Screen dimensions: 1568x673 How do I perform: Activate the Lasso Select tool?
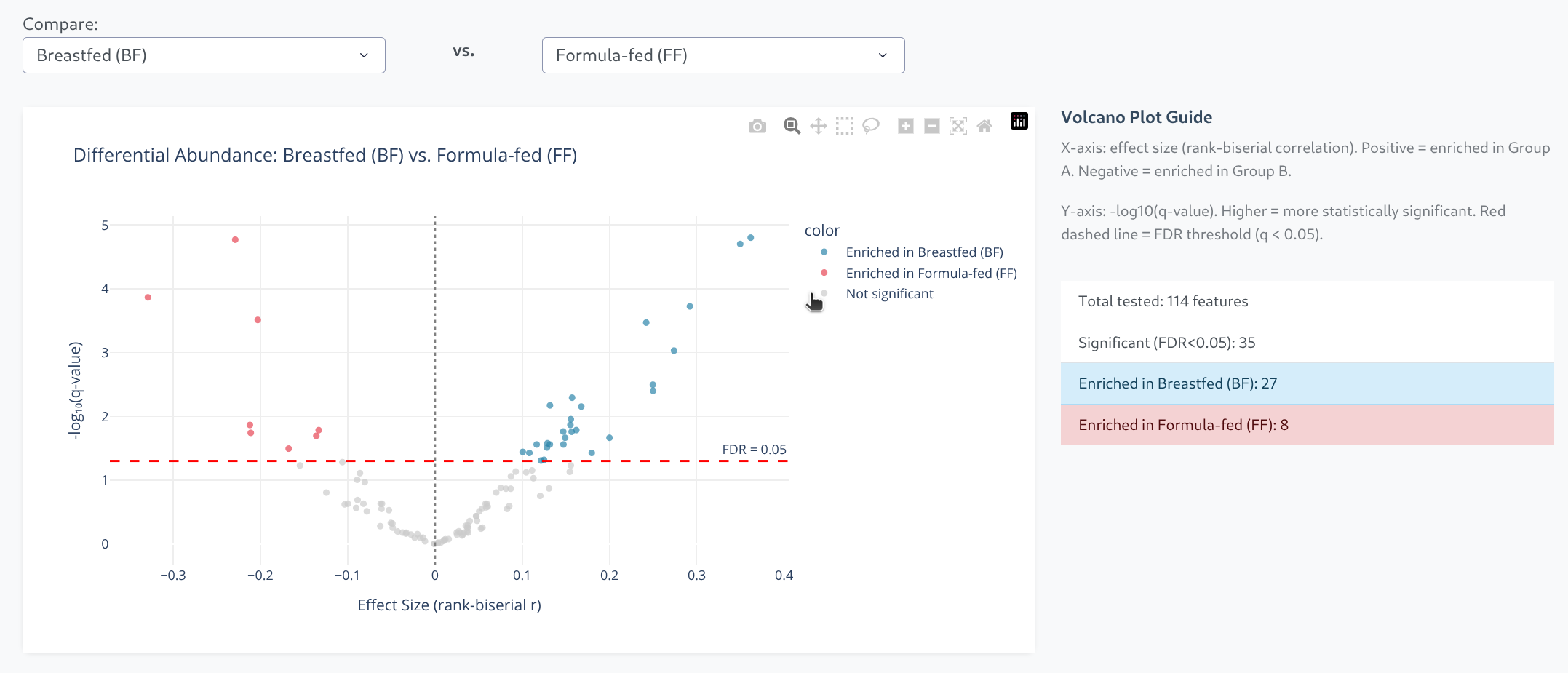click(x=871, y=125)
